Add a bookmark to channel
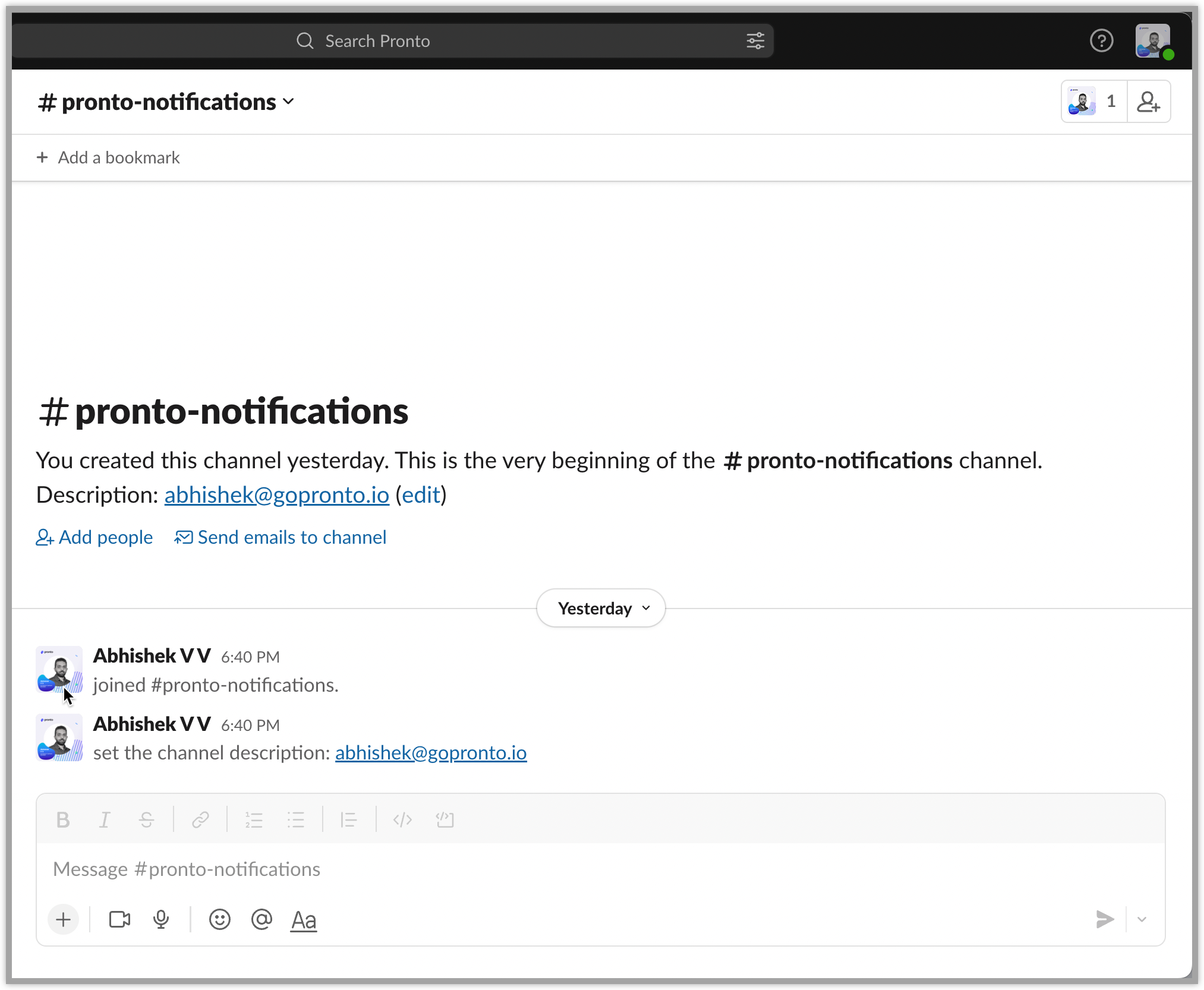This screenshot has height=990, width=1204. click(x=108, y=157)
